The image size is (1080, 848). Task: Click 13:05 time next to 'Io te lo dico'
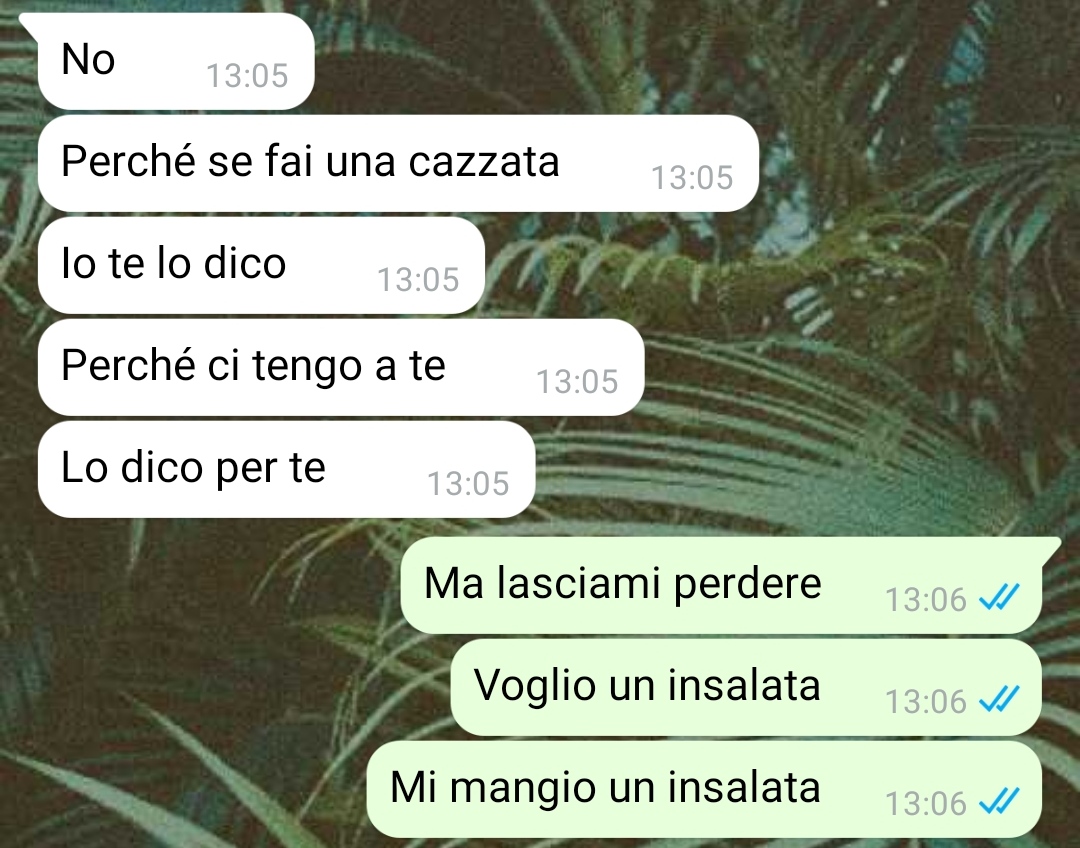coord(418,280)
